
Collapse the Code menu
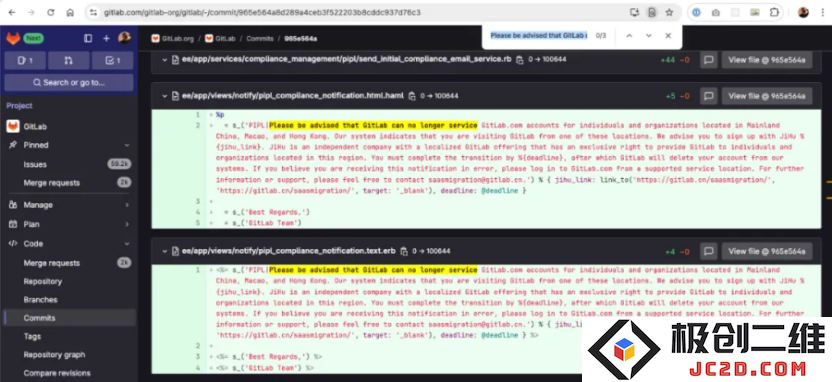(x=69, y=244)
